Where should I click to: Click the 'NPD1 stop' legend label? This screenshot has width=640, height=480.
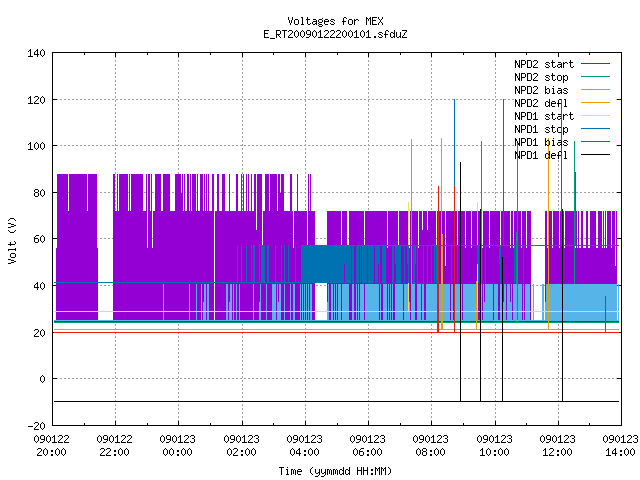tap(541, 129)
